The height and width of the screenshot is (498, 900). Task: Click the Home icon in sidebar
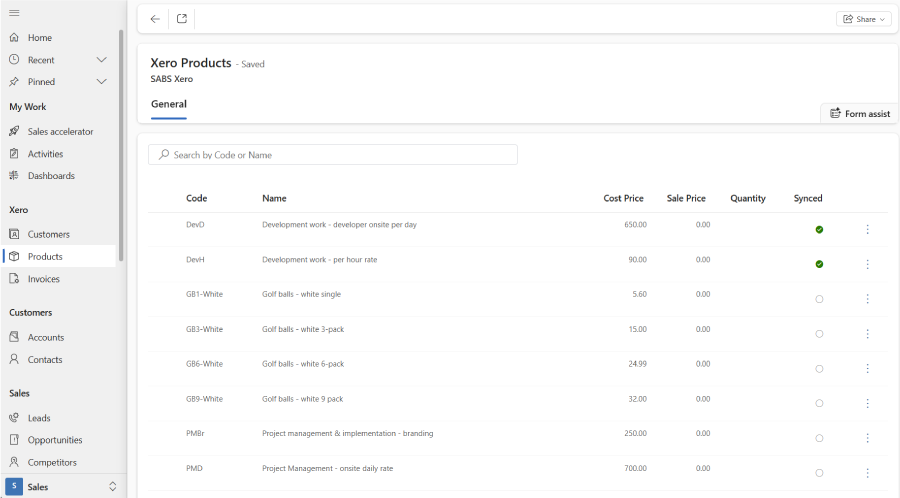tap(14, 37)
